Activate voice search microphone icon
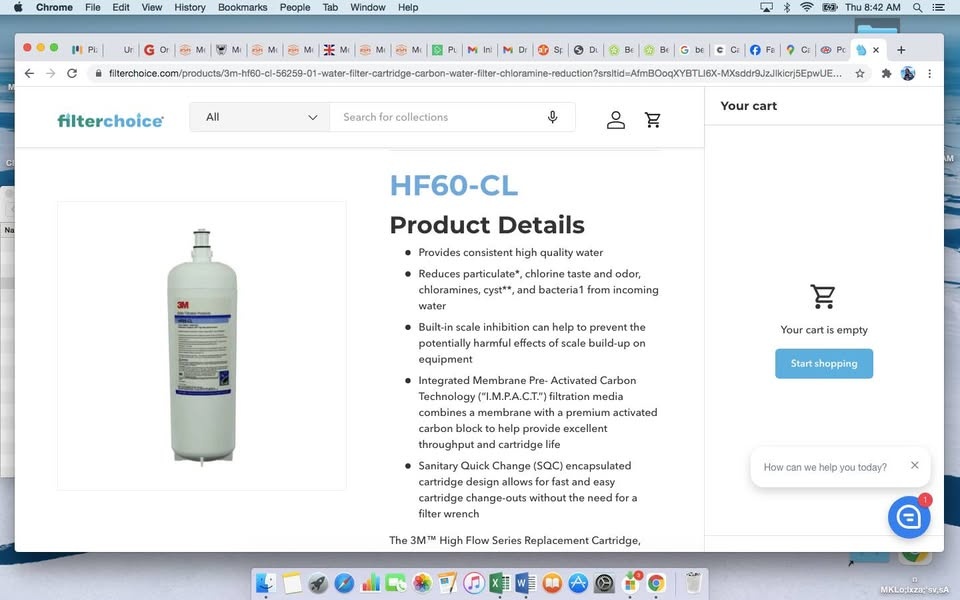 coord(552,117)
